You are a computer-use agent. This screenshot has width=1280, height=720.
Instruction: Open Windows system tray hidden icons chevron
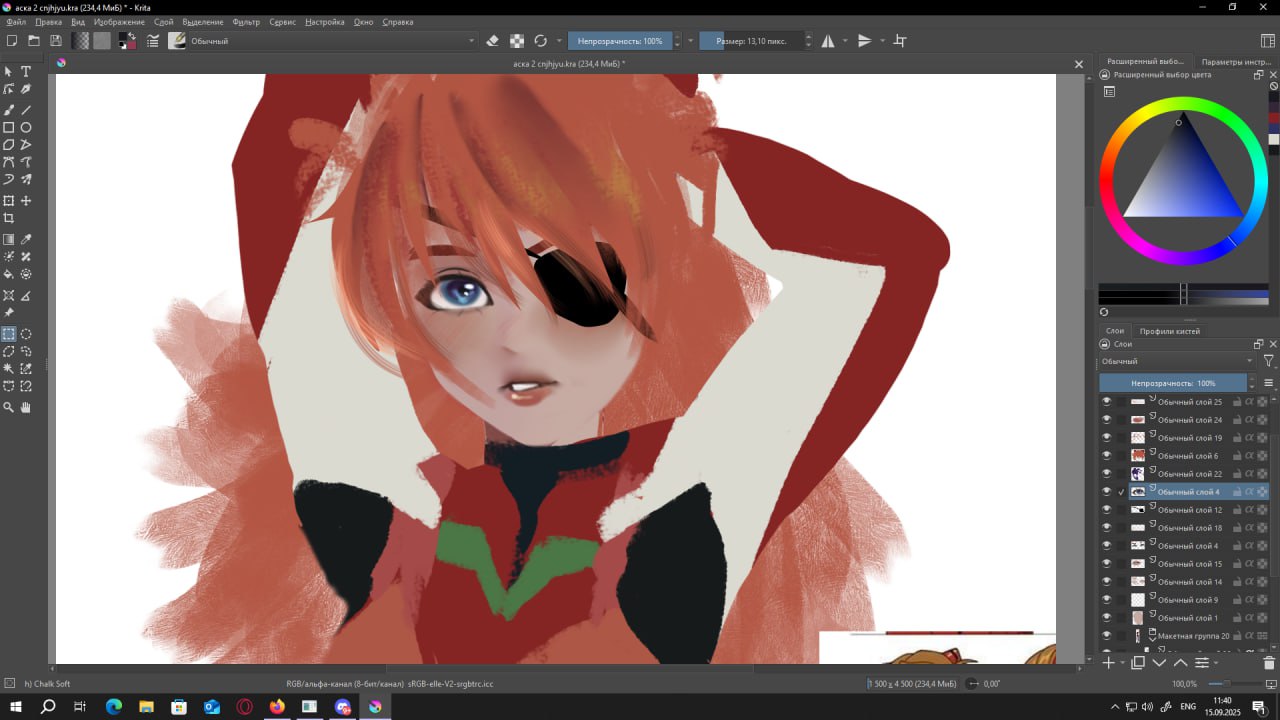(x=1115, y=707)
